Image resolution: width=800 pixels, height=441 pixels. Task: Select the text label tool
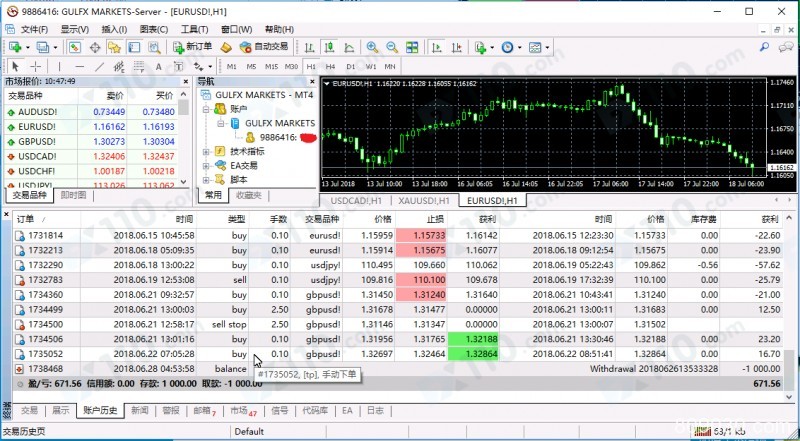[x=178, y=66]
